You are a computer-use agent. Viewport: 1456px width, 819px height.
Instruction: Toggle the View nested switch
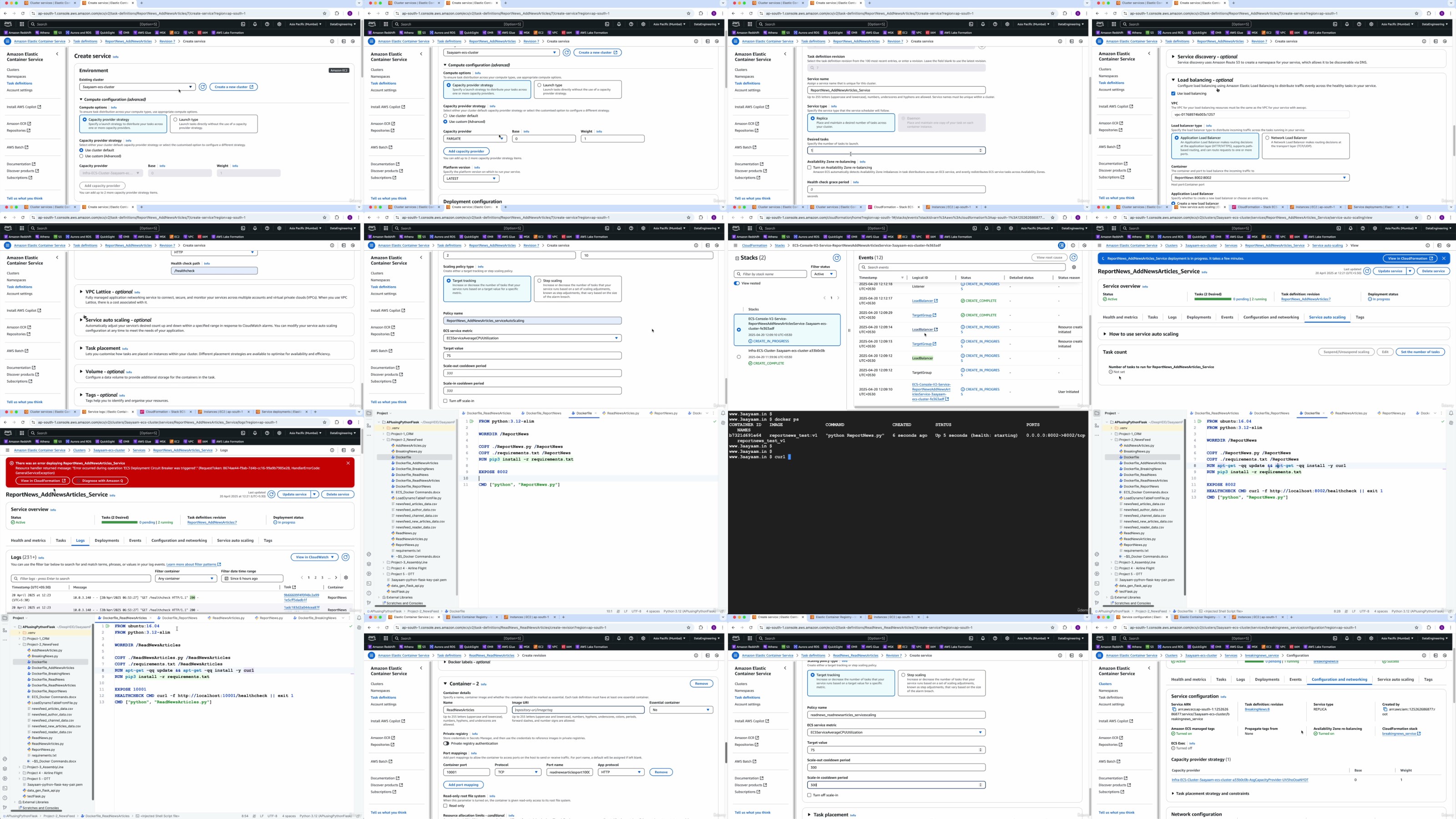point(737,283)
